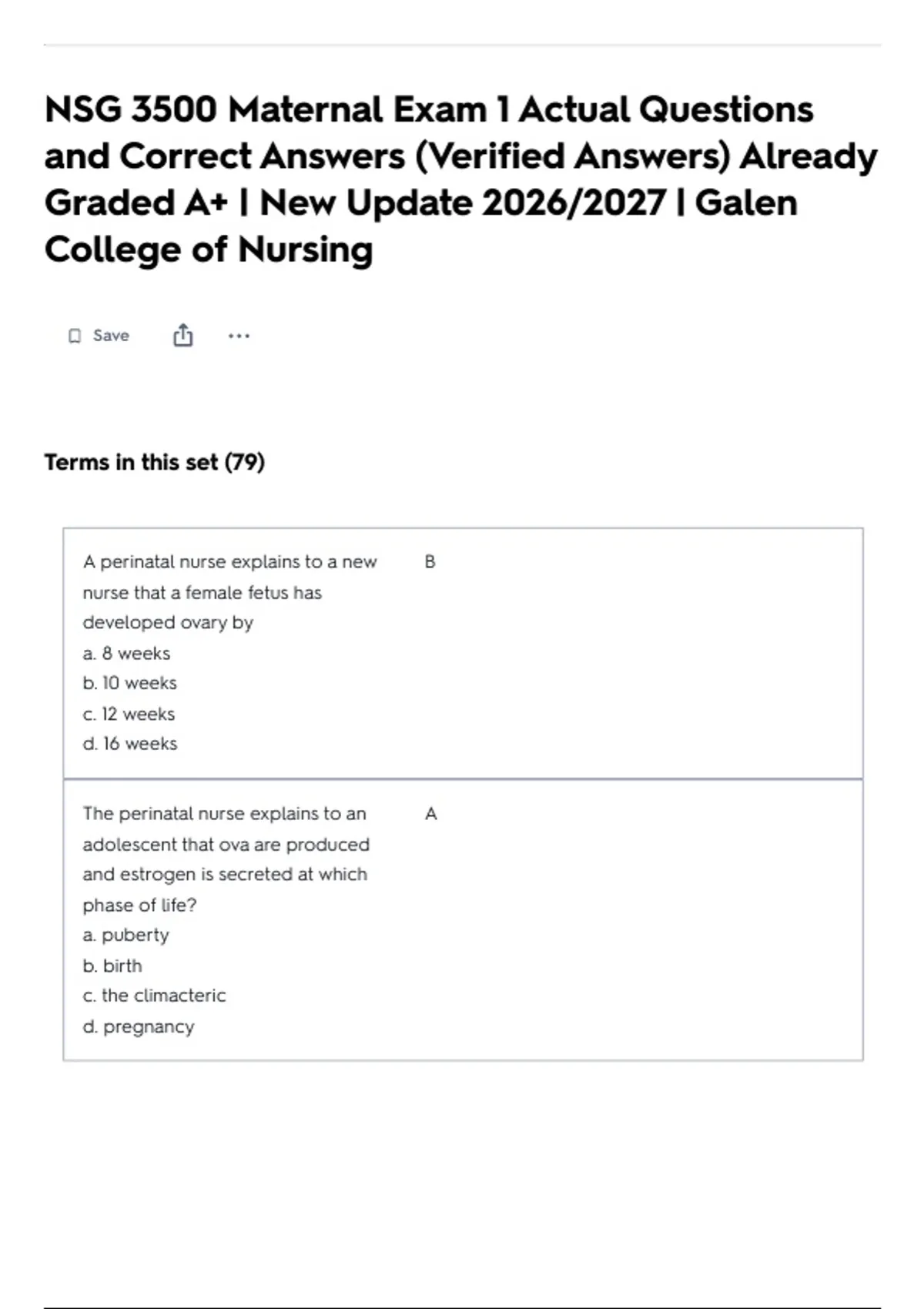Click the first flashcard about female fetus ovary
The image size is (924, 1309).
463,653
